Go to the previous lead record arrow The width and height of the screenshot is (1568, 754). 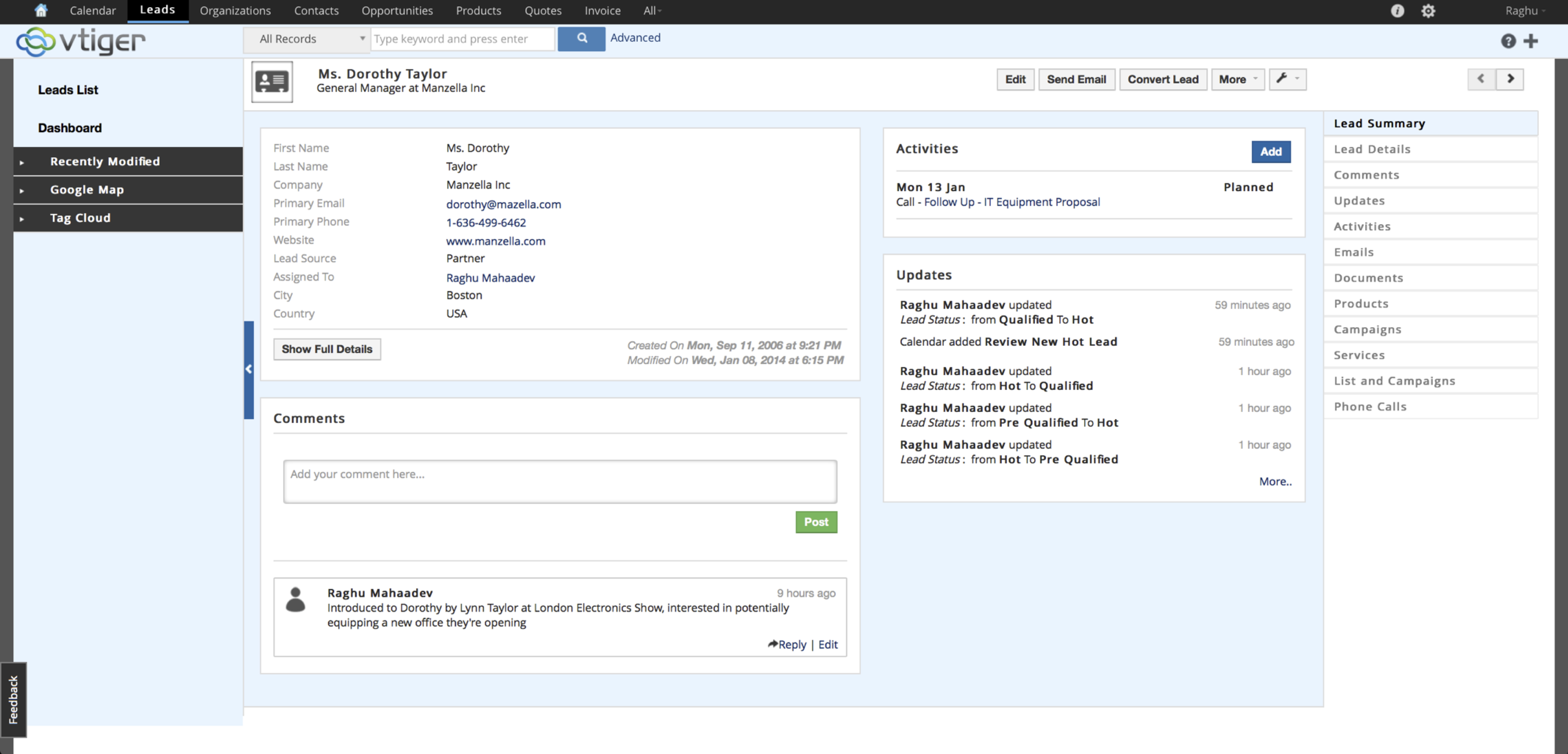pos(1481,78)
